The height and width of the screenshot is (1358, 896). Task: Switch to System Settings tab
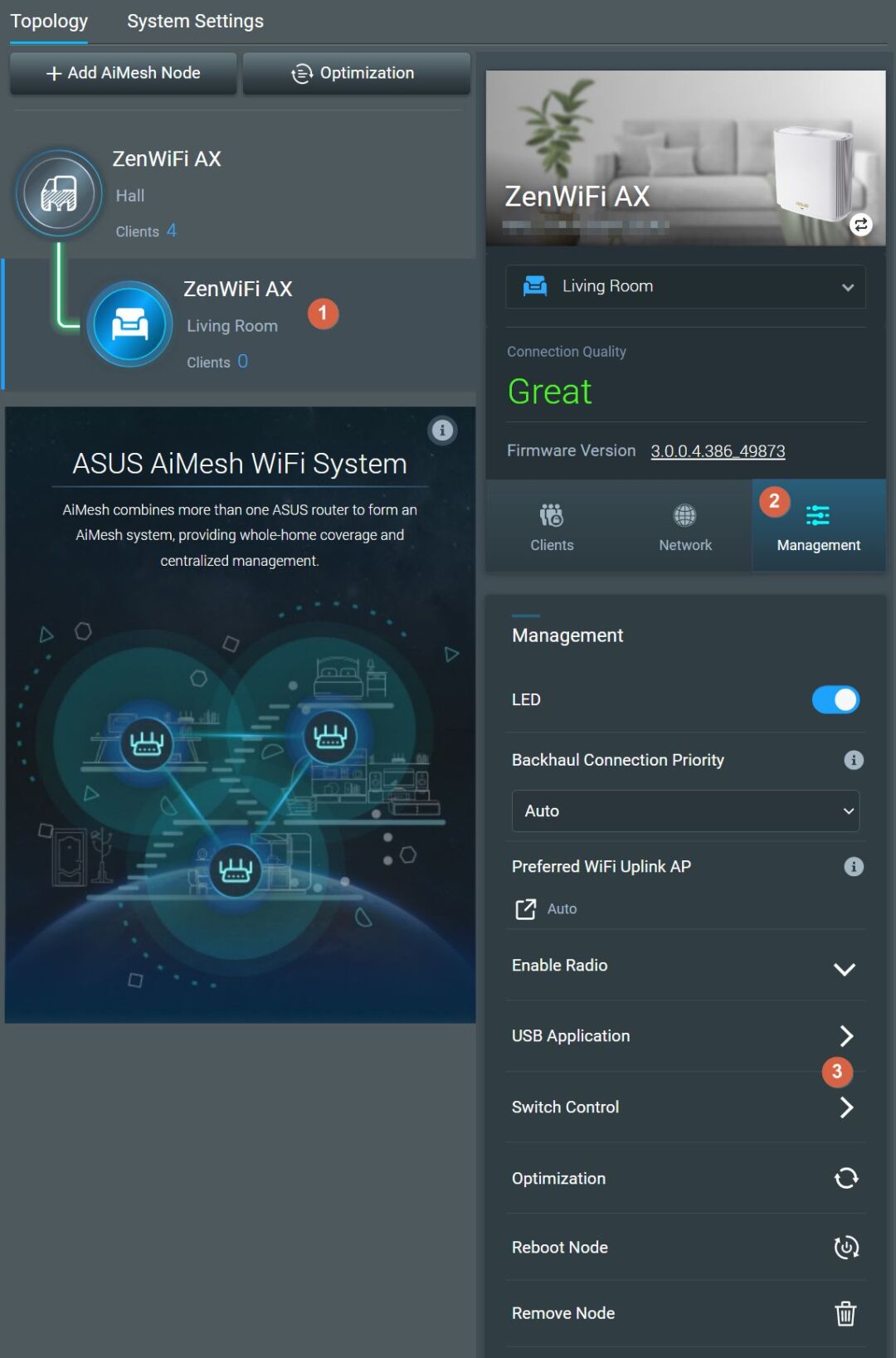[x=195, y=22]
